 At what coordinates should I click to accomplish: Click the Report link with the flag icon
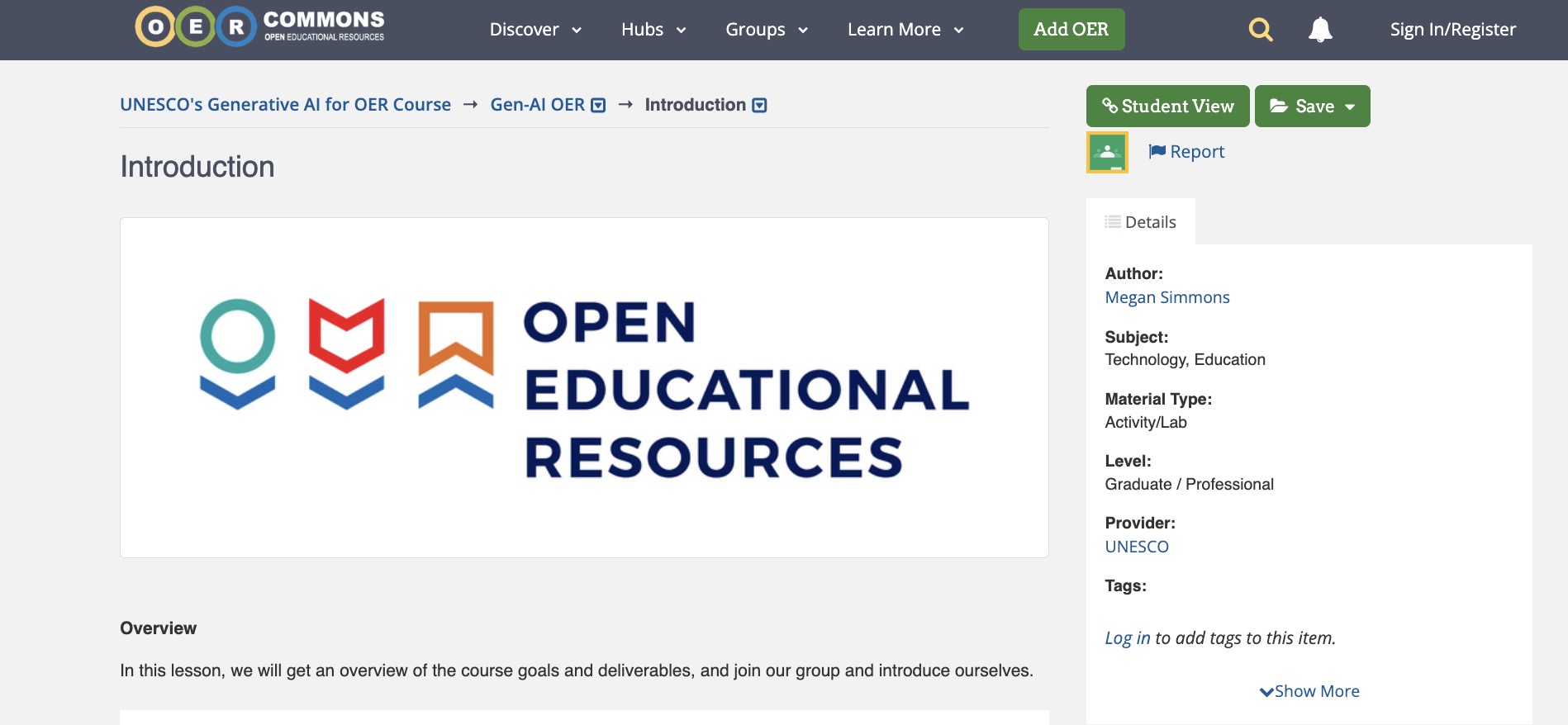click(1186, 152)
